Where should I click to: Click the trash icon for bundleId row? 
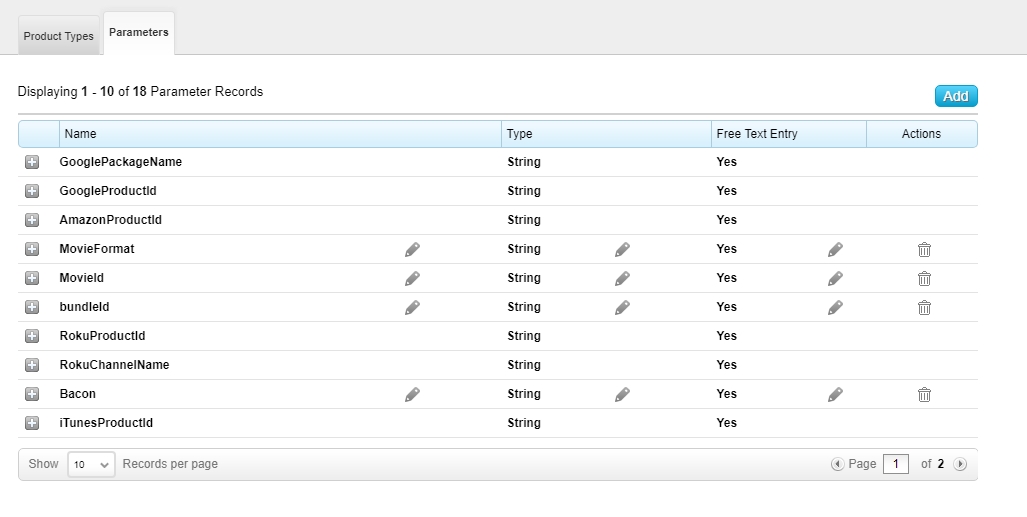pos(924,308)
